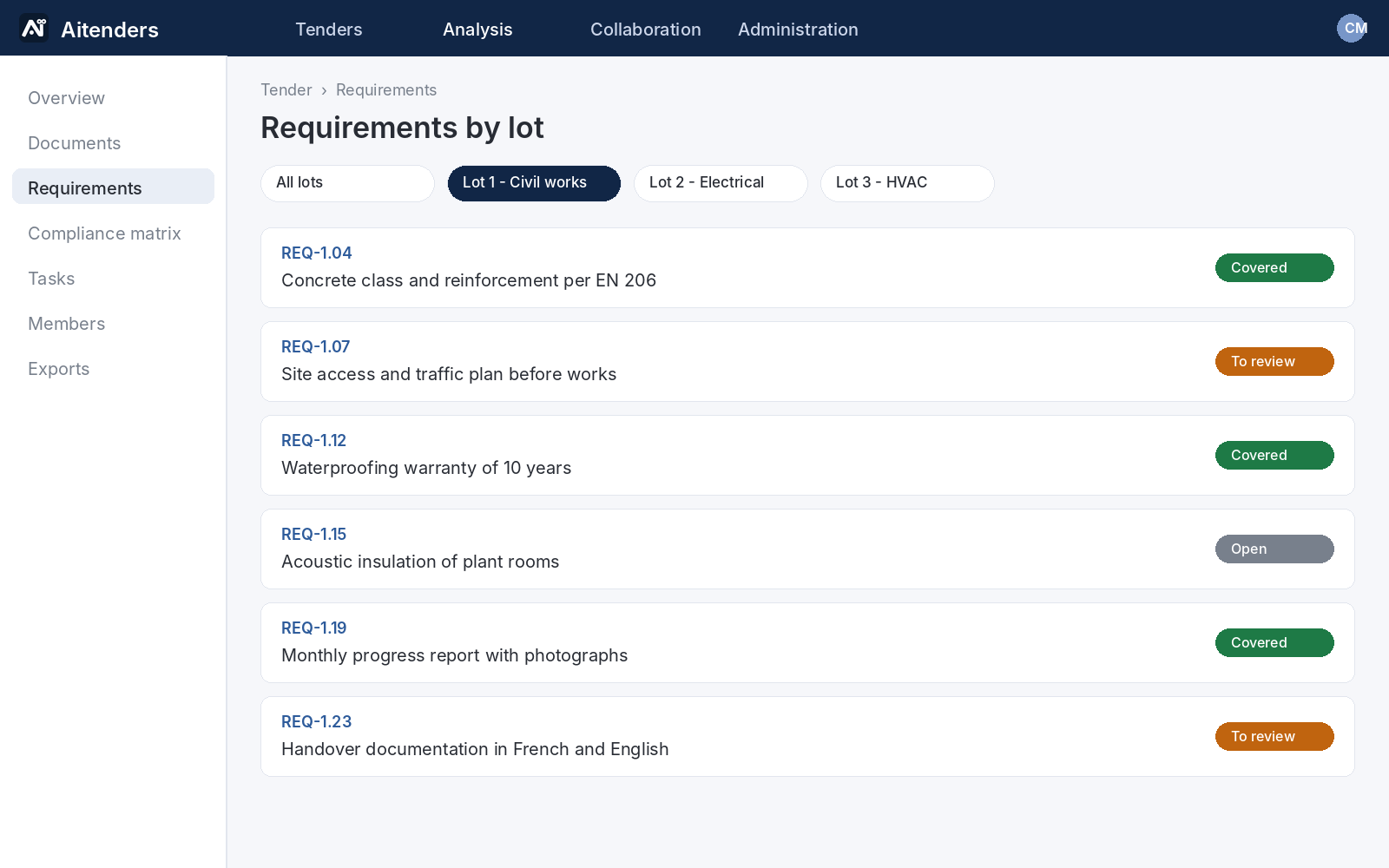The image size is (1389, 868).
Task: Open Documents in the sidebar
Action: click(113, 143)
